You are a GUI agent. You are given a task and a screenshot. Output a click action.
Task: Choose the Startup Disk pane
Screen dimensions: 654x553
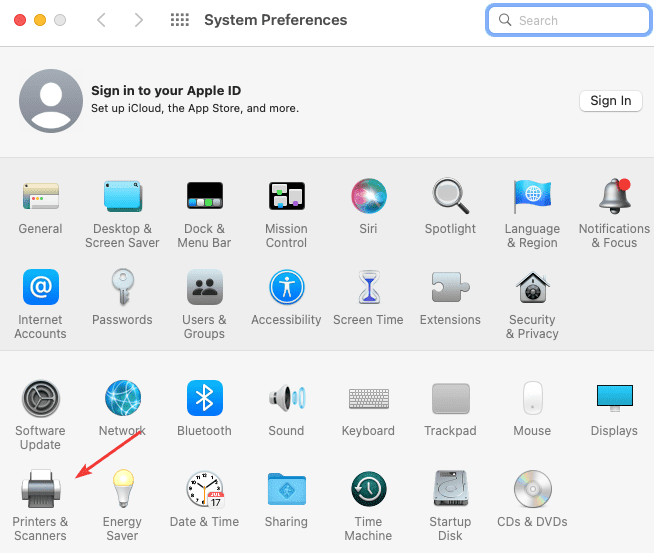(x=450, y=490)
